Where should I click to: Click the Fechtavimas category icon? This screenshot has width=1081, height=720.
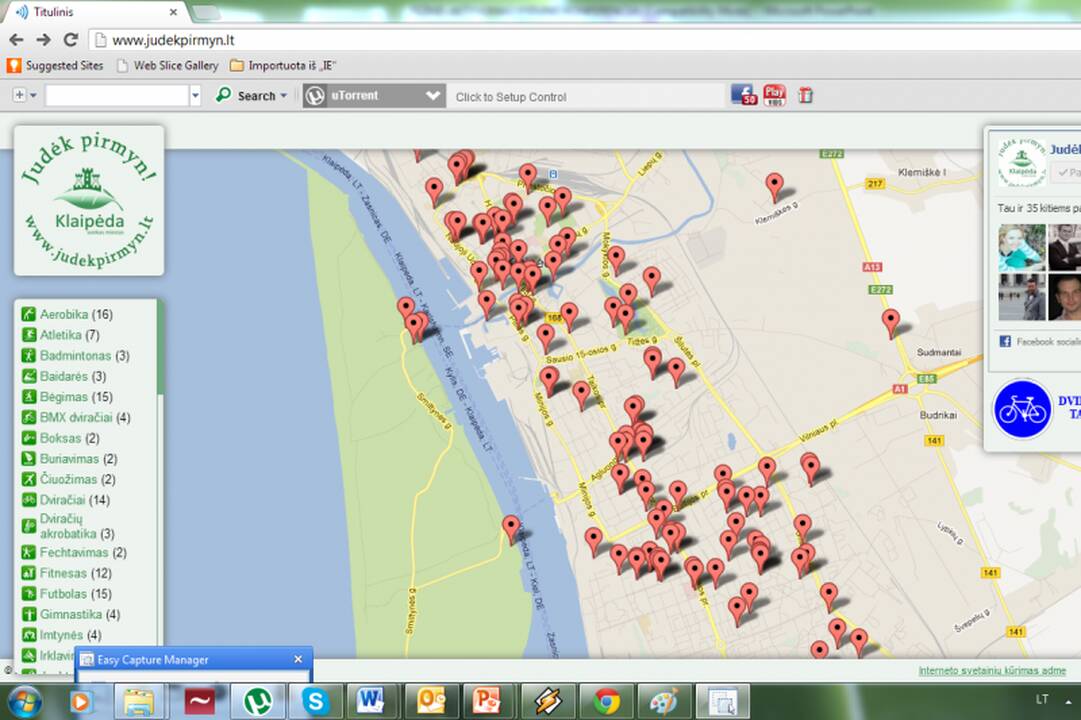(x=28, y=552)
